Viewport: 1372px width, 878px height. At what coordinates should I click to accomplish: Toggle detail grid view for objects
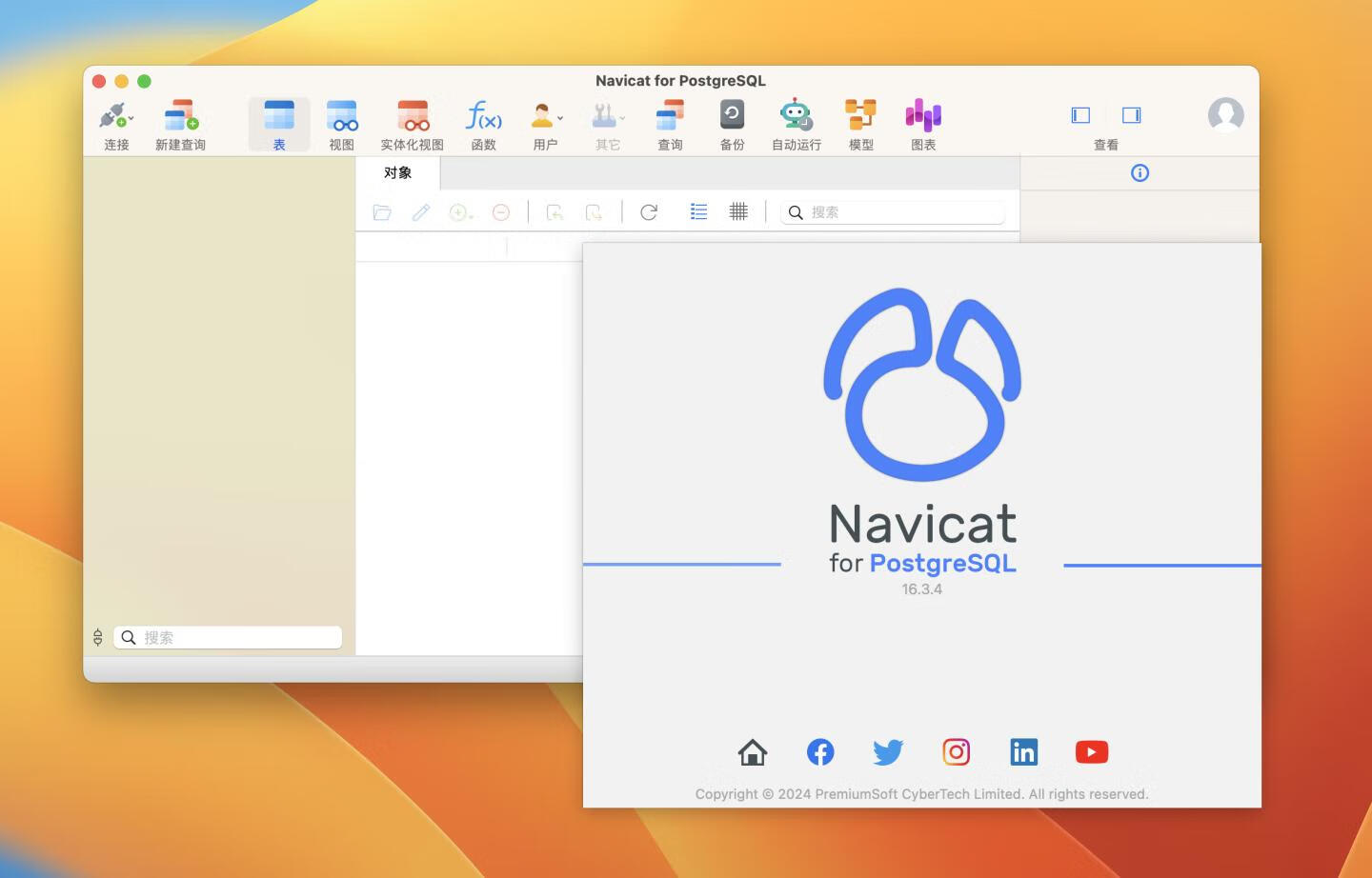click(738, 211)
